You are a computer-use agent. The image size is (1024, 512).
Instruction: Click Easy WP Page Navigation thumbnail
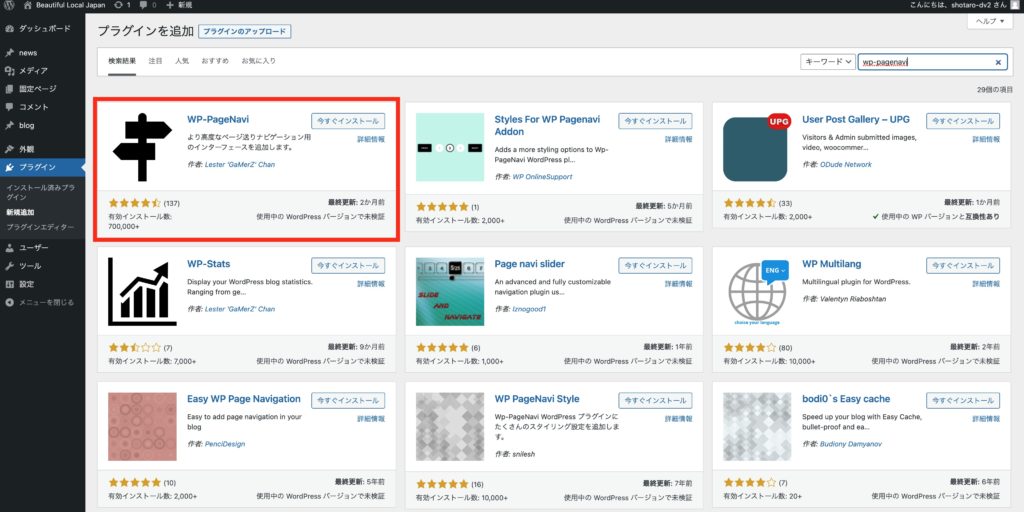pyautogui.click(x=142, y=426)
